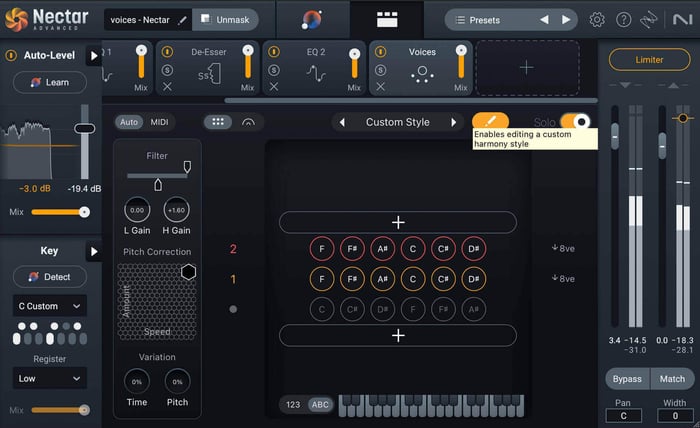Select Auto harmony mode

click(x=129, y=122)
